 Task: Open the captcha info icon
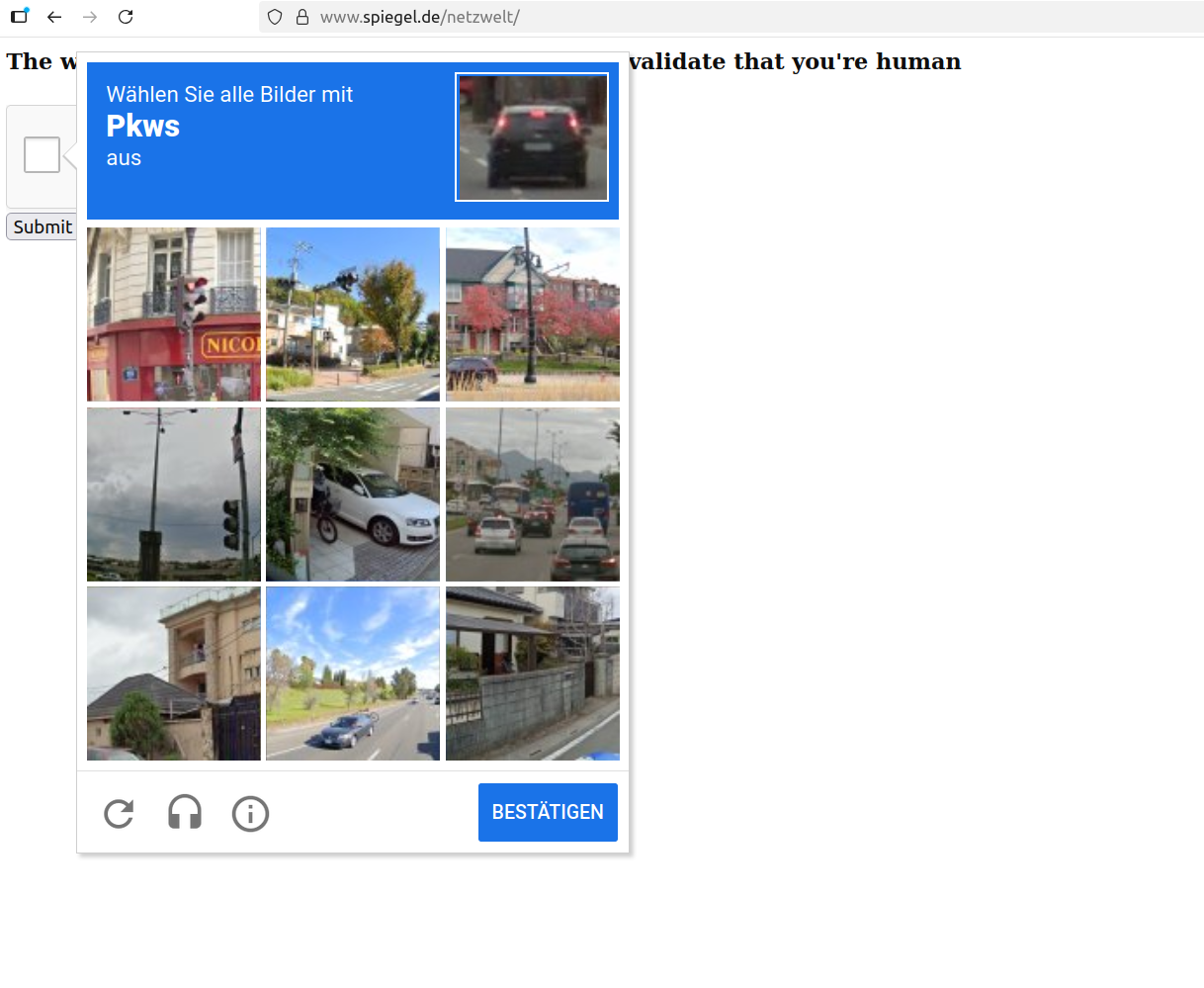(x=250, y=814)
